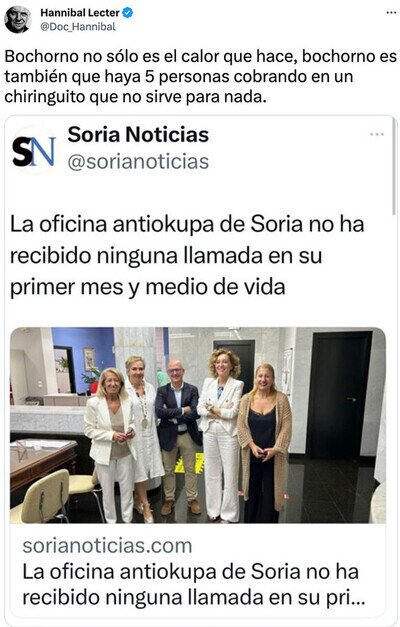This screenshot has height=627, width=400.
Task: Click the woman in white suit with crossed arms
Action: 221,434
